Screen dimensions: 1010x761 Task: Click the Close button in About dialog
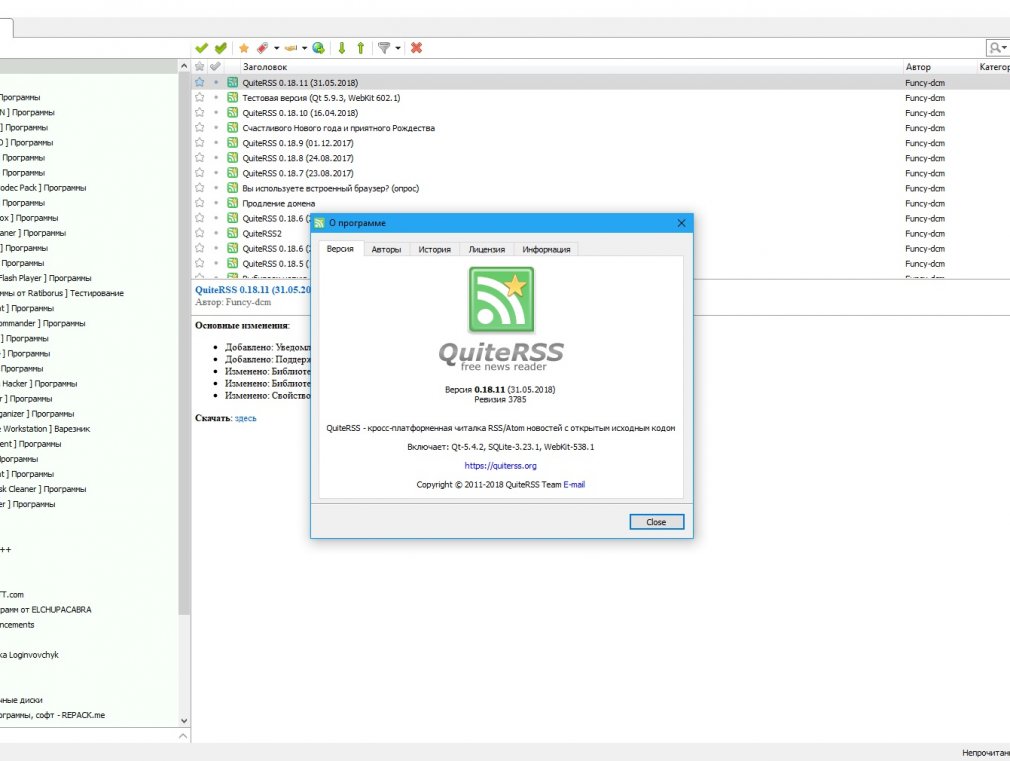[656, 522]
